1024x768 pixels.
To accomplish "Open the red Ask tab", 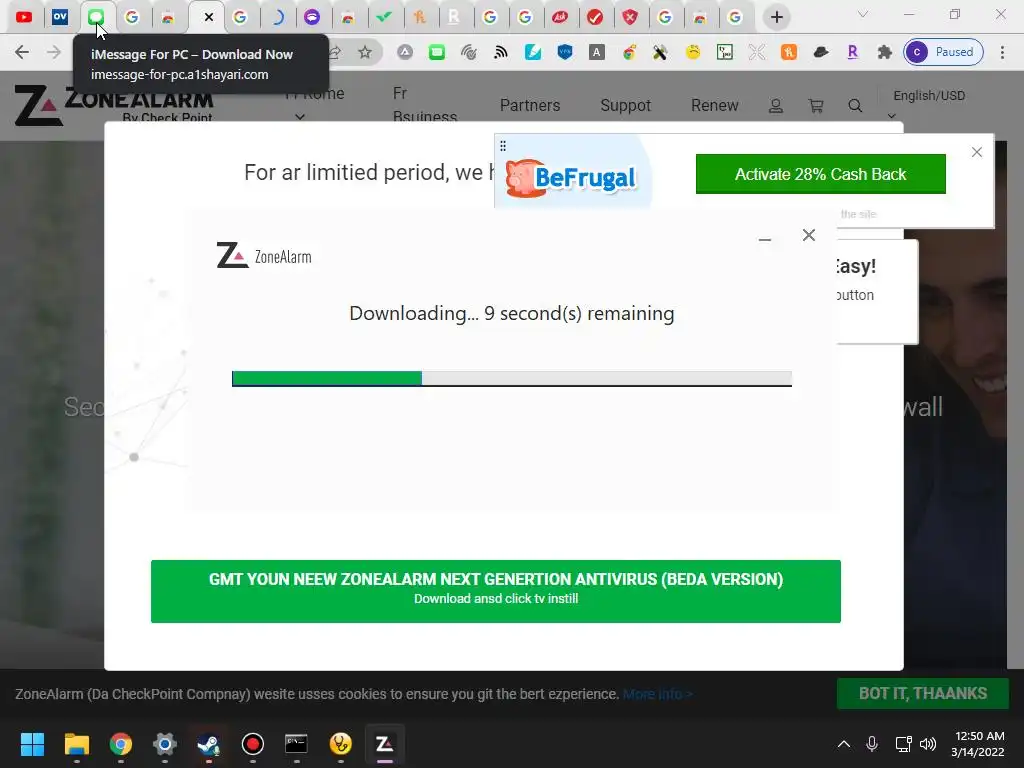I will click(x=560, y=18).
